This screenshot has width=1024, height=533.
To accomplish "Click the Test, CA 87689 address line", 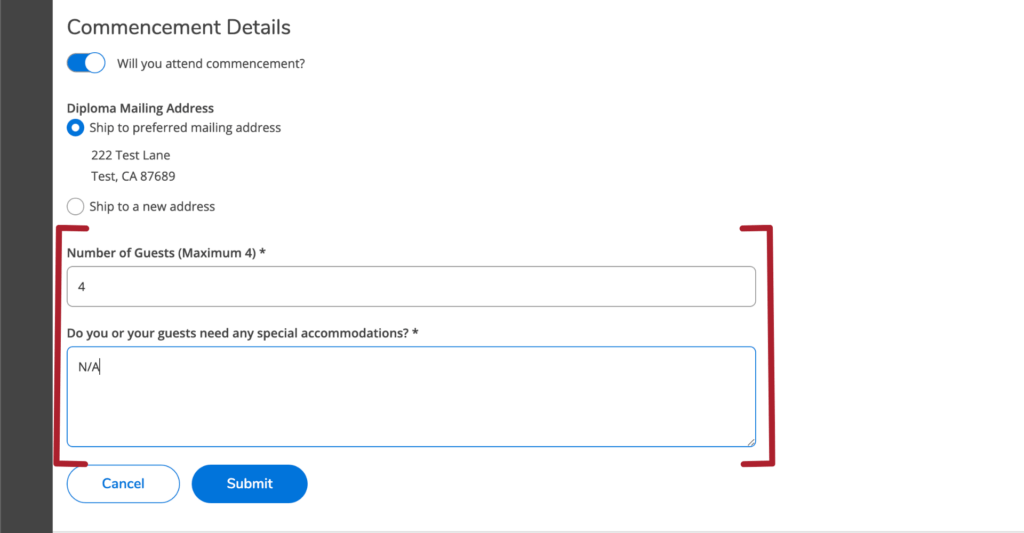I will pos(133,177).
